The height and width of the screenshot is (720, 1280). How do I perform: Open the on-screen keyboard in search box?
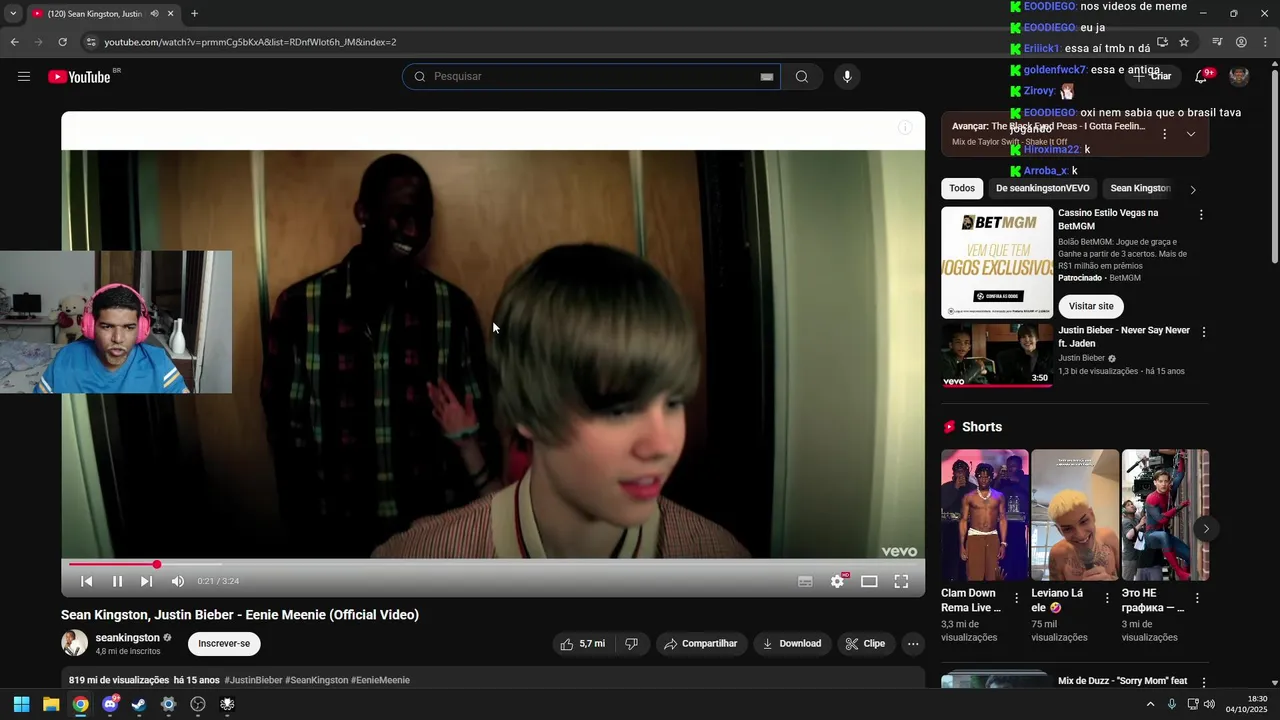[767, 77]
